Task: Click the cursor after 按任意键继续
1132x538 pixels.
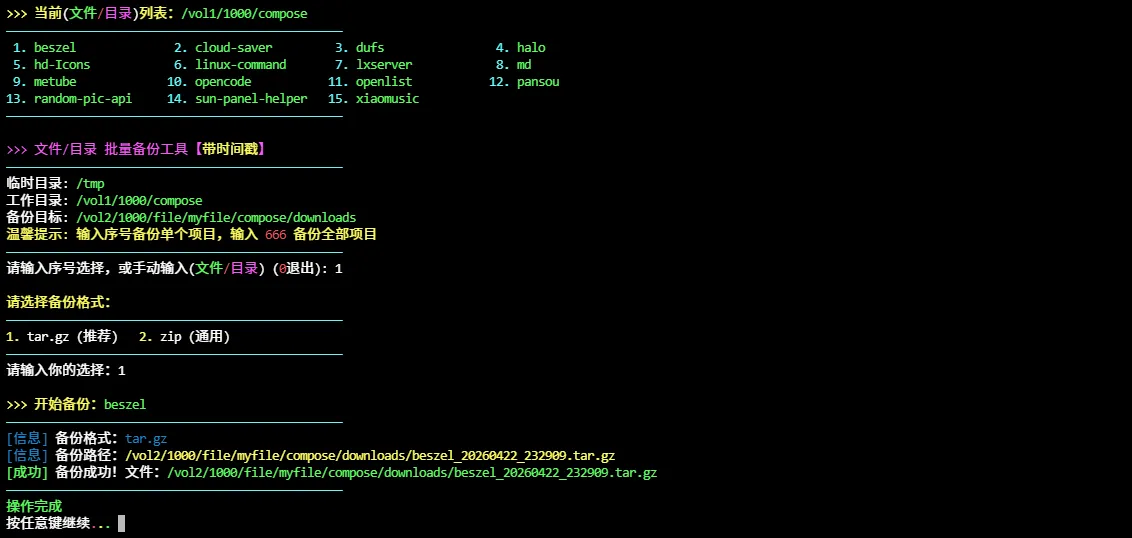Action: click(x=121, y=523)
